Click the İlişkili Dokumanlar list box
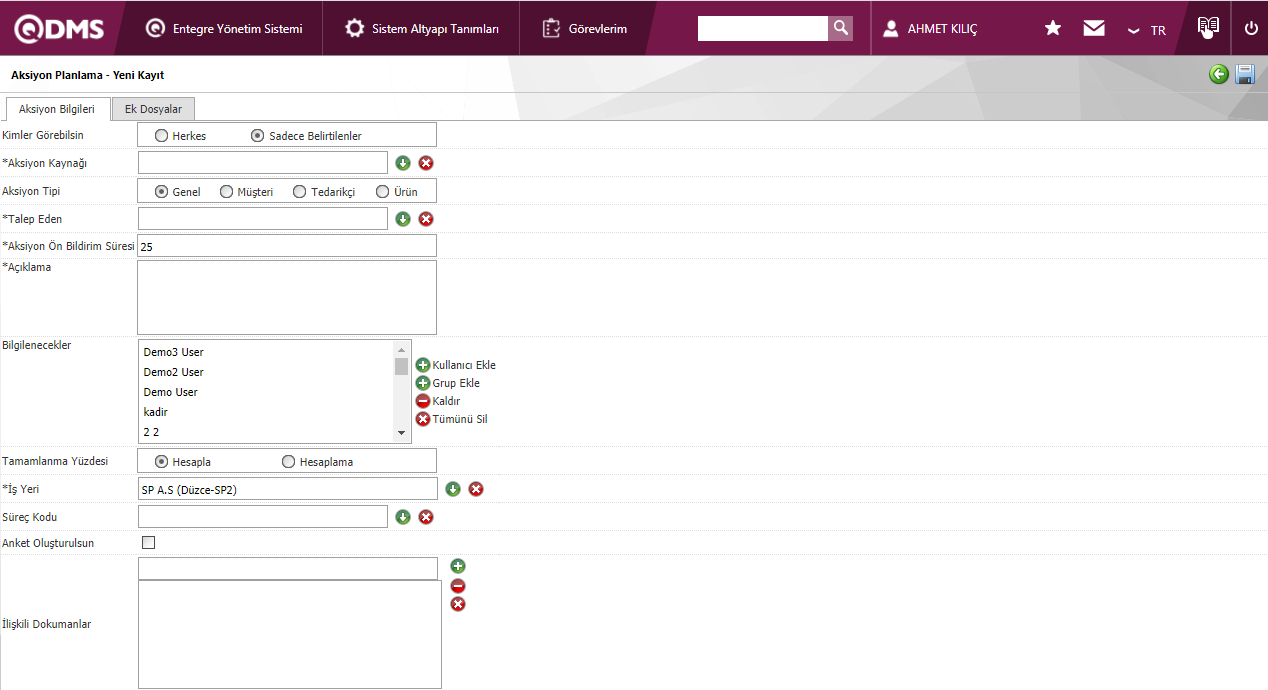This screenshot has width=1268, height=690. click(x=290, y=634)
